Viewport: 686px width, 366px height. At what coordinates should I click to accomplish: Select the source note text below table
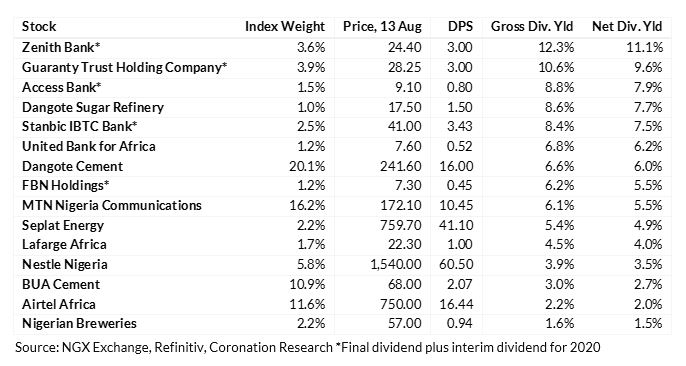coord(308,348)
